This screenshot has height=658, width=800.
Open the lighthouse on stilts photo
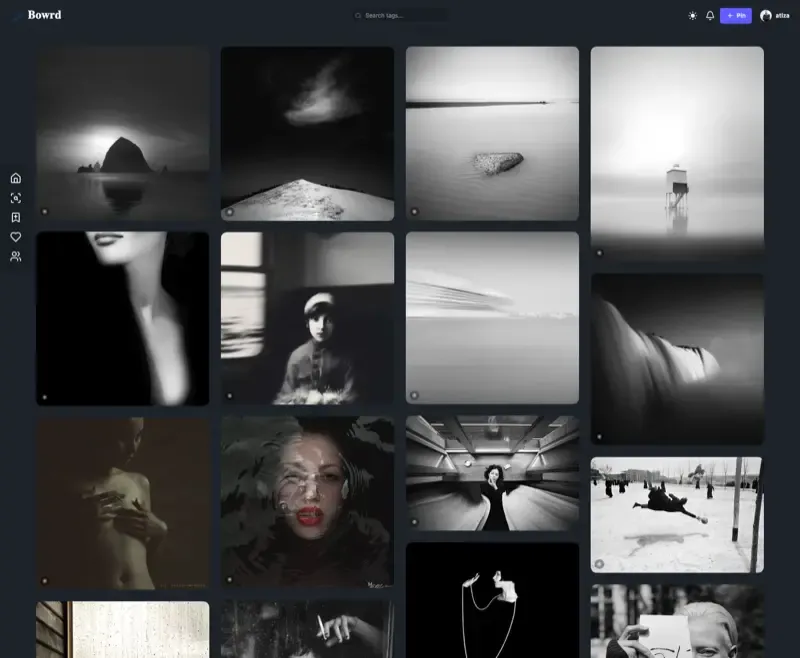(677, 154)
